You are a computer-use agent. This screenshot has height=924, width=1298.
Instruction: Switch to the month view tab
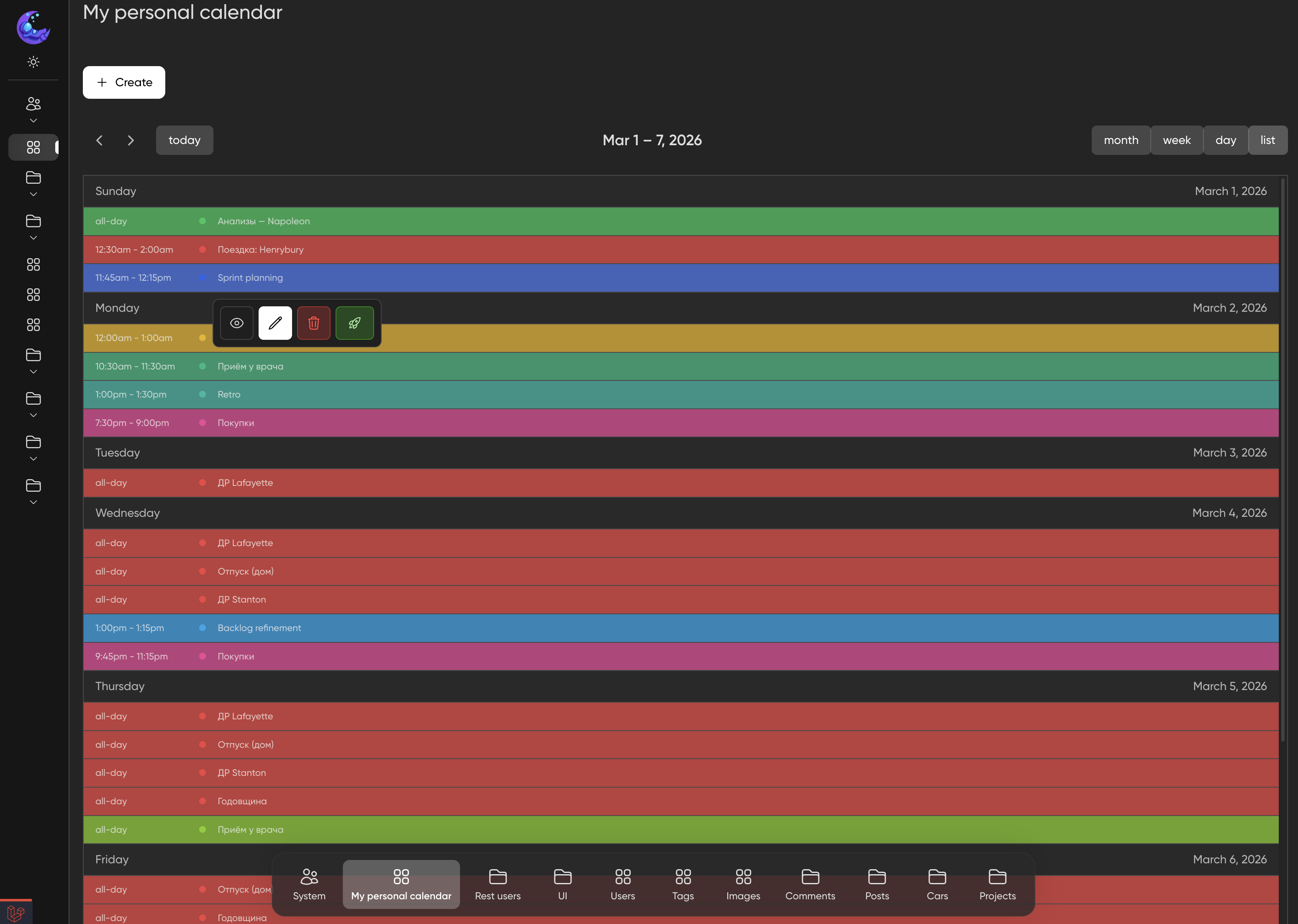(1120, 140)
